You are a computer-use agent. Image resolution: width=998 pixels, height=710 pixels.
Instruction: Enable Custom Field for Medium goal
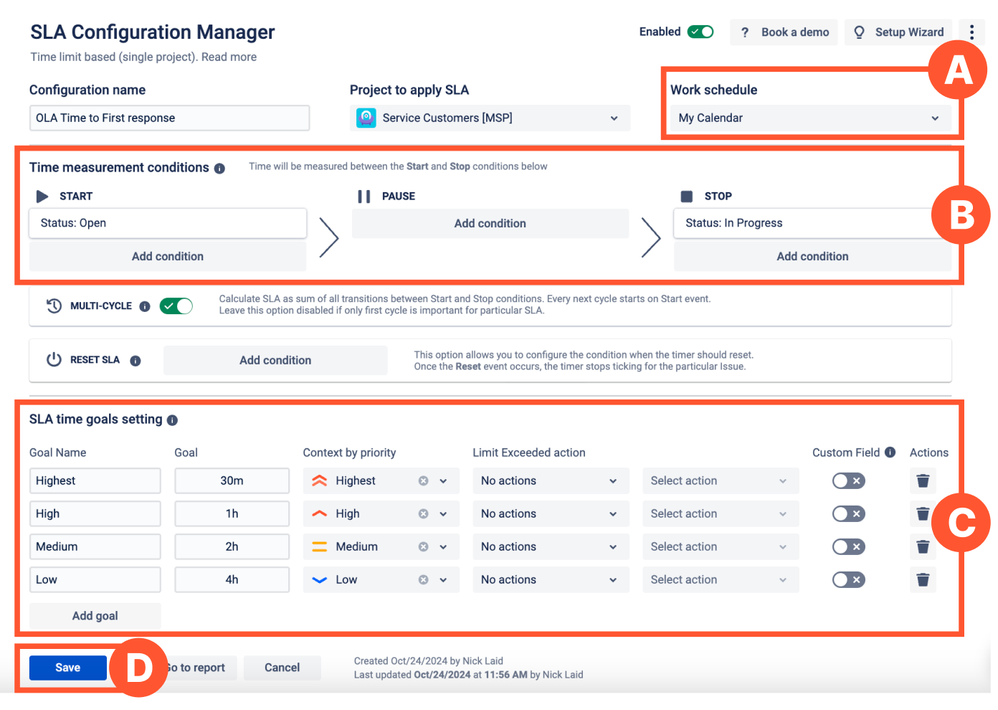pos(848,547)
